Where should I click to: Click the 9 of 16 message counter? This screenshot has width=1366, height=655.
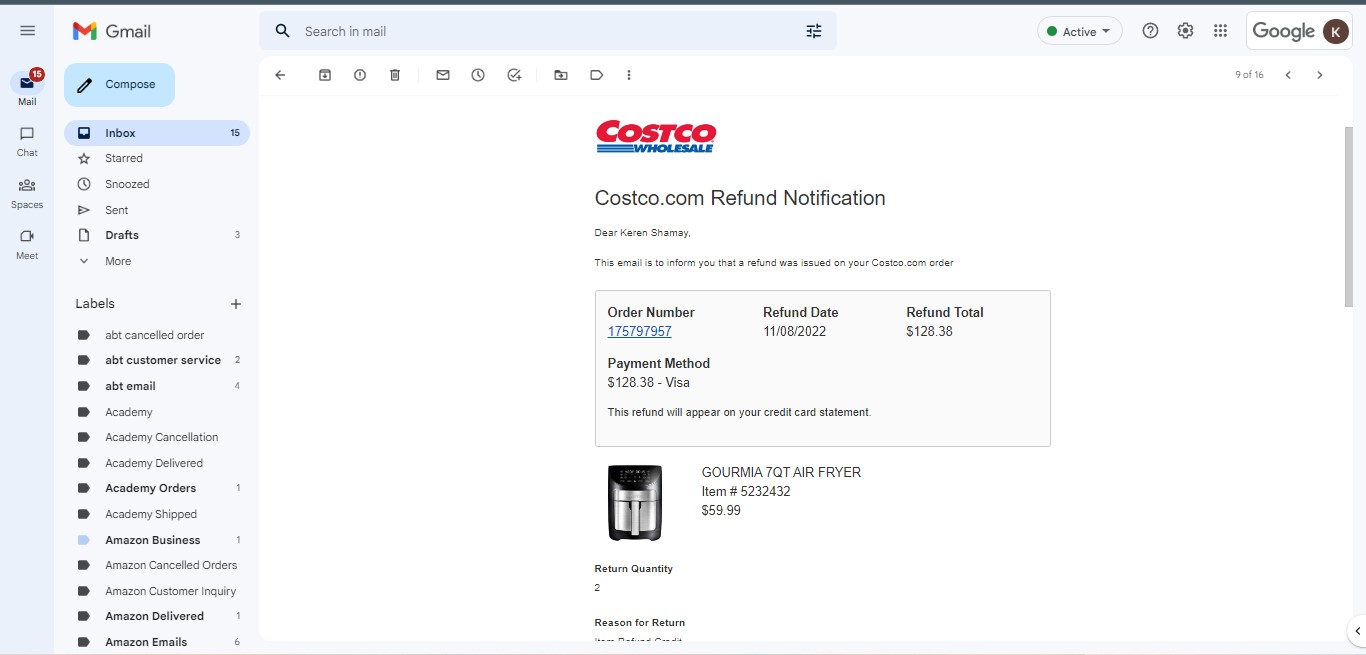point(1249,75)
